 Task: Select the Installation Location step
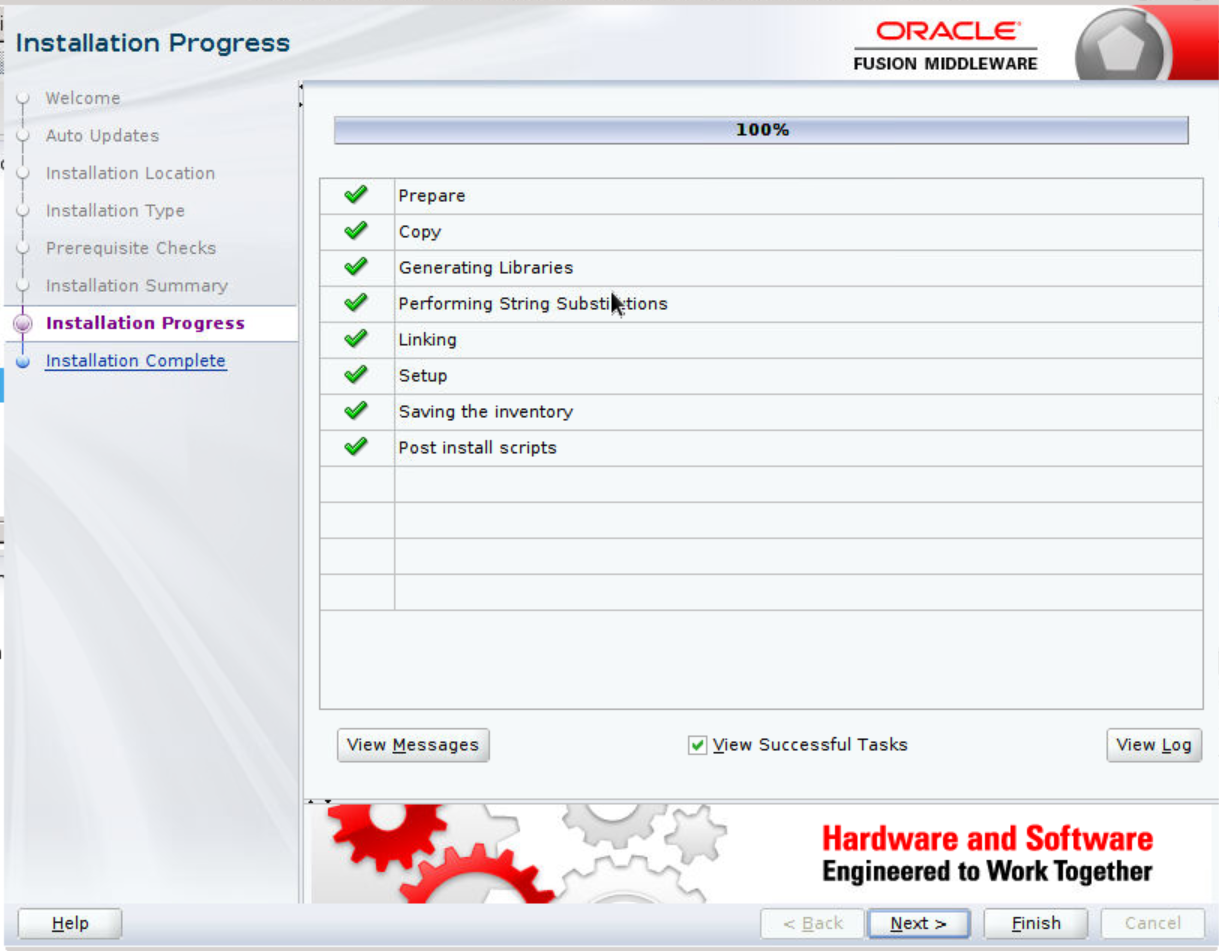point(130,173)
